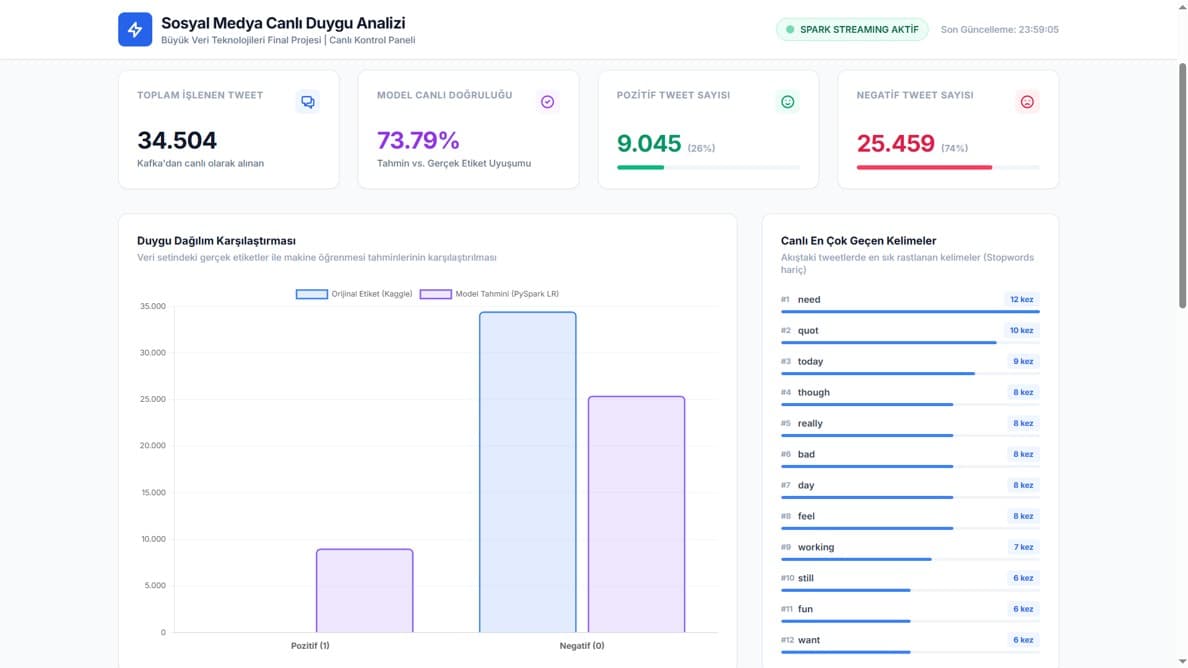This screenshot has height=668, width=1188.
Task: Click the '7 kez' badge beside working
Action: click(1023, 548)
